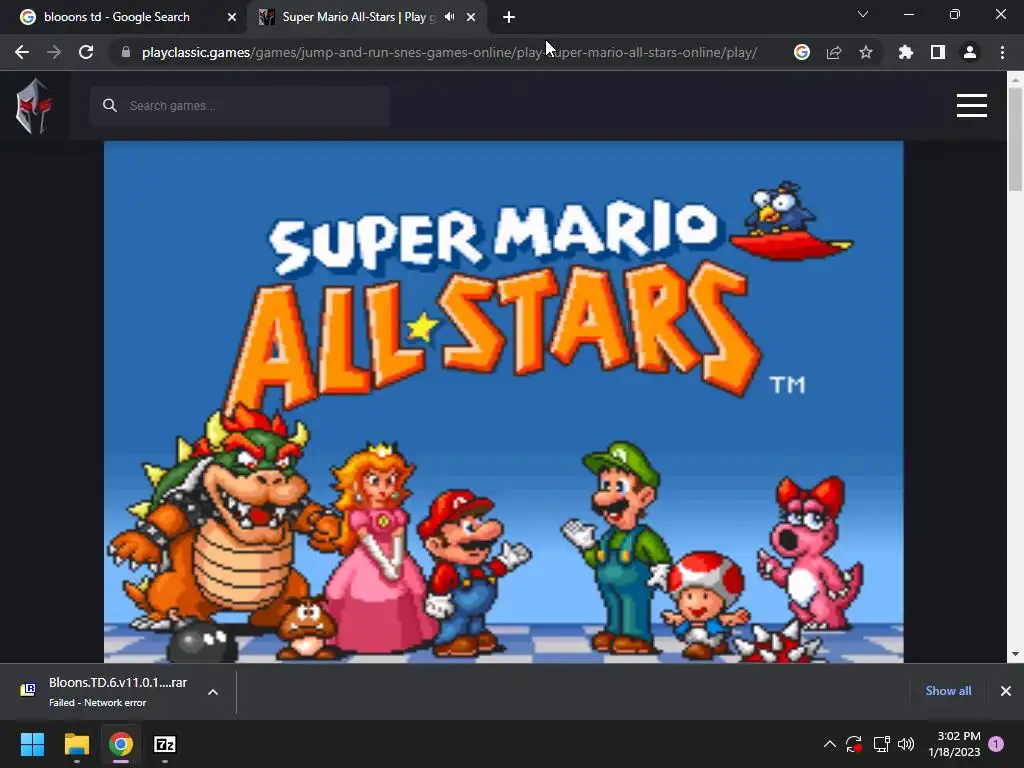This screenshot has width=1024, height=768.
Task: Open the site hamburger menu
Action: tap(972, 106)
